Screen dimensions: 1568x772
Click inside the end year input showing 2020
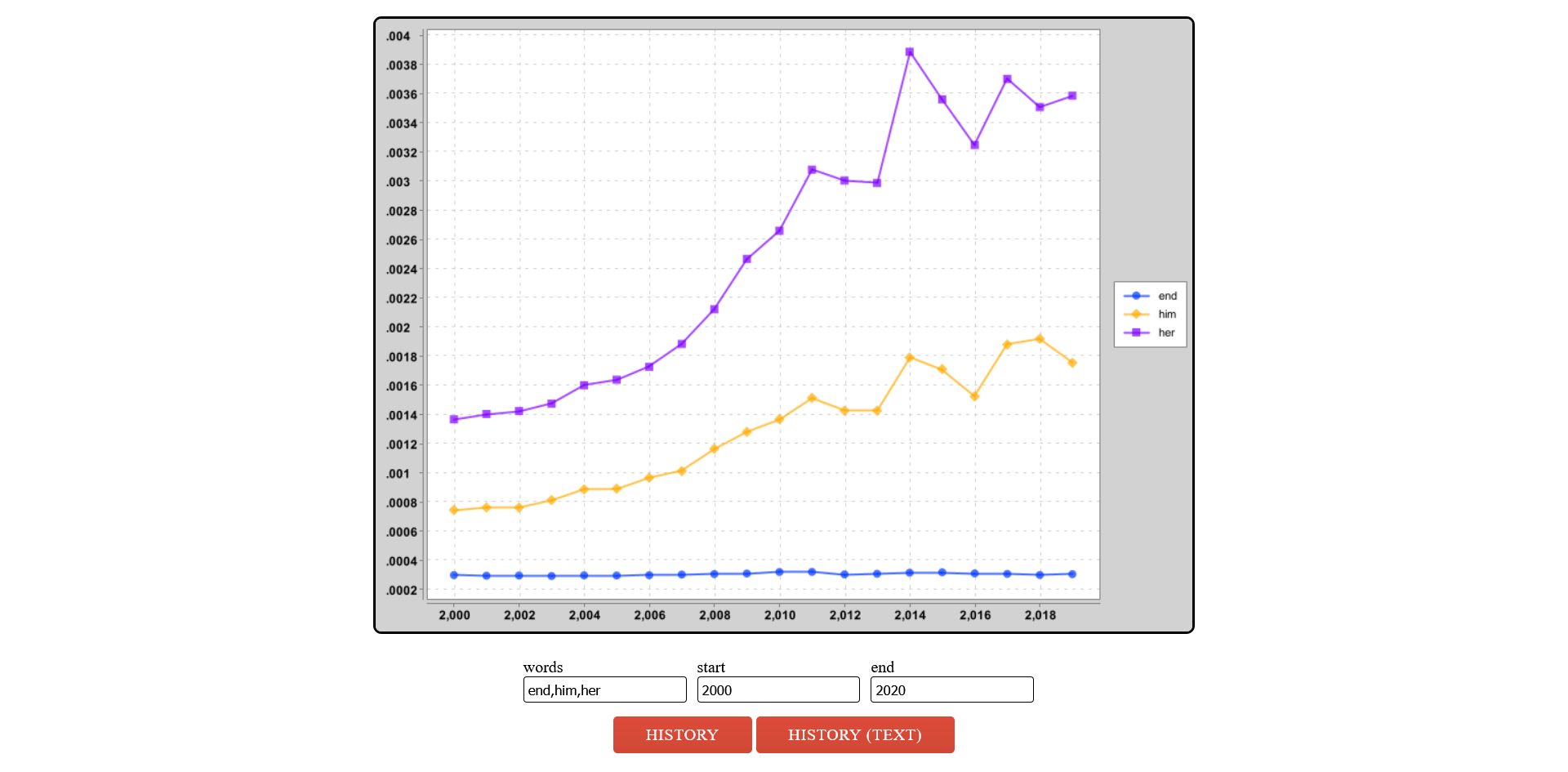tap(951, 689)
